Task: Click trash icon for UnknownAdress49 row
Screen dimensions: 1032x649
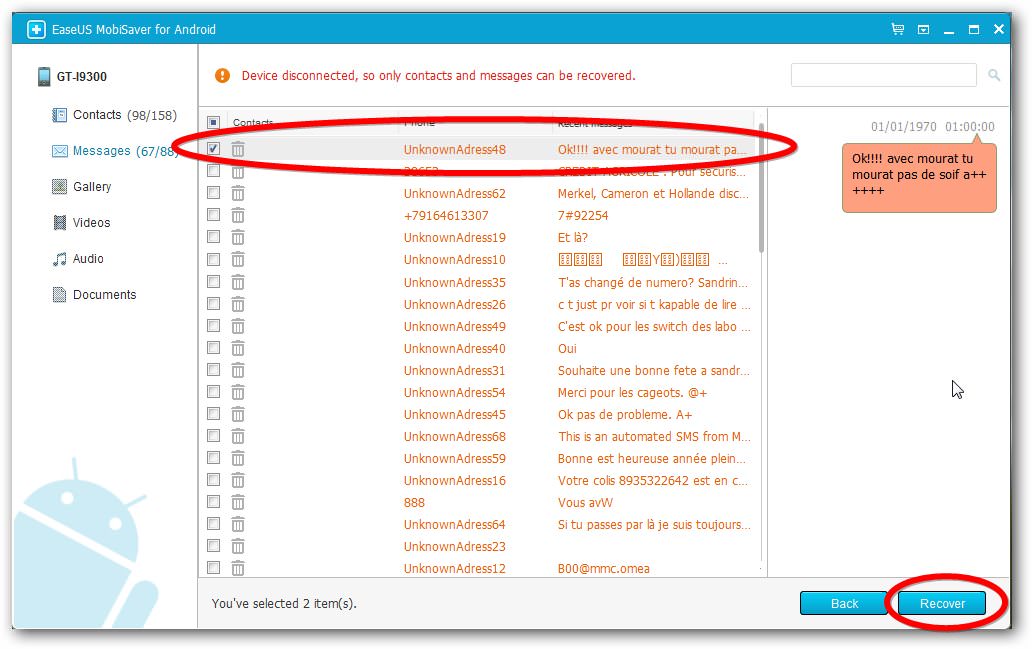Action: click(238, 326)
